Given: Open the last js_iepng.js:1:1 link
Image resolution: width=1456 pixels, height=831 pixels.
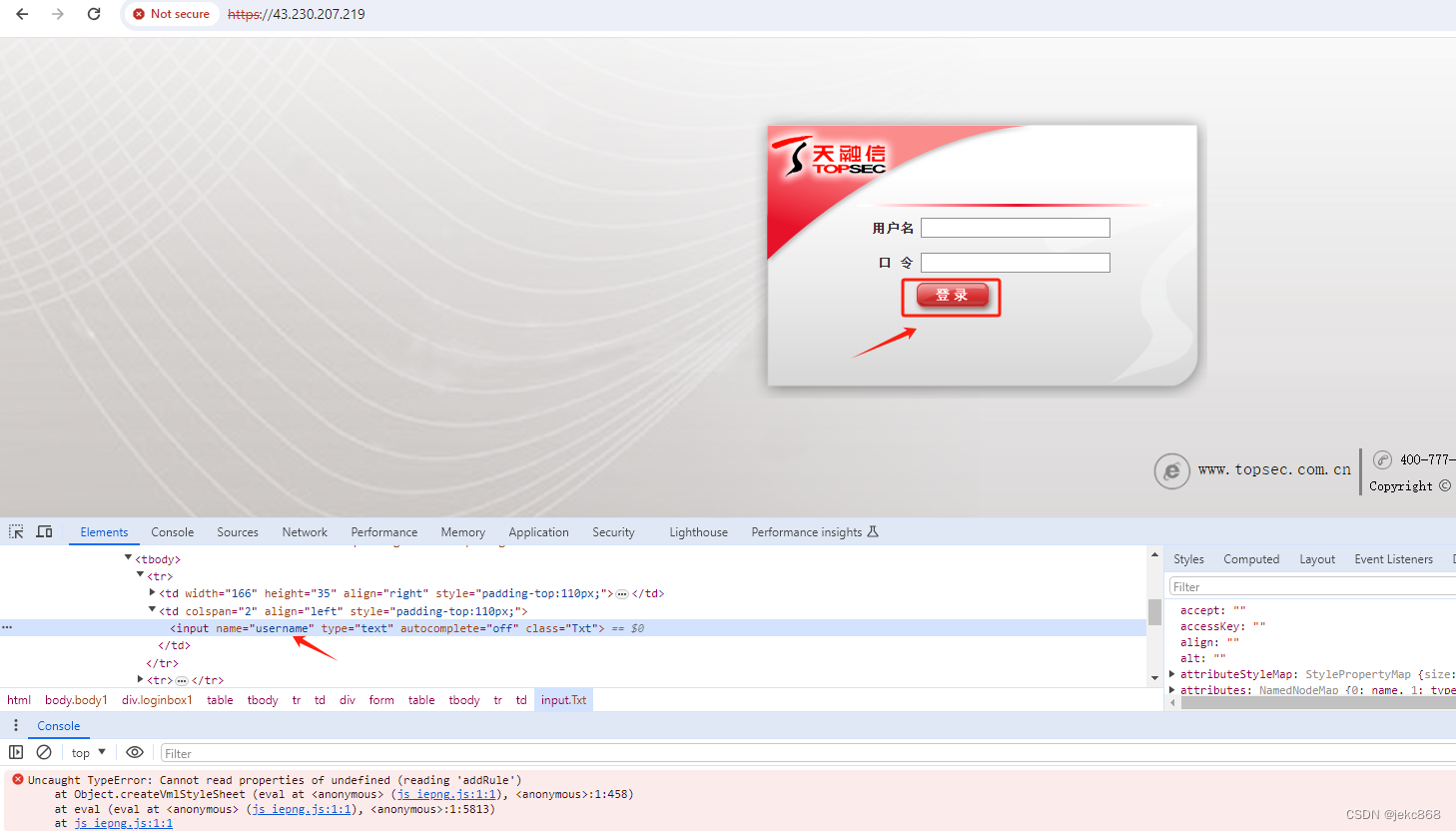Looking at the screenshot, I should click(x=123, y=824).
